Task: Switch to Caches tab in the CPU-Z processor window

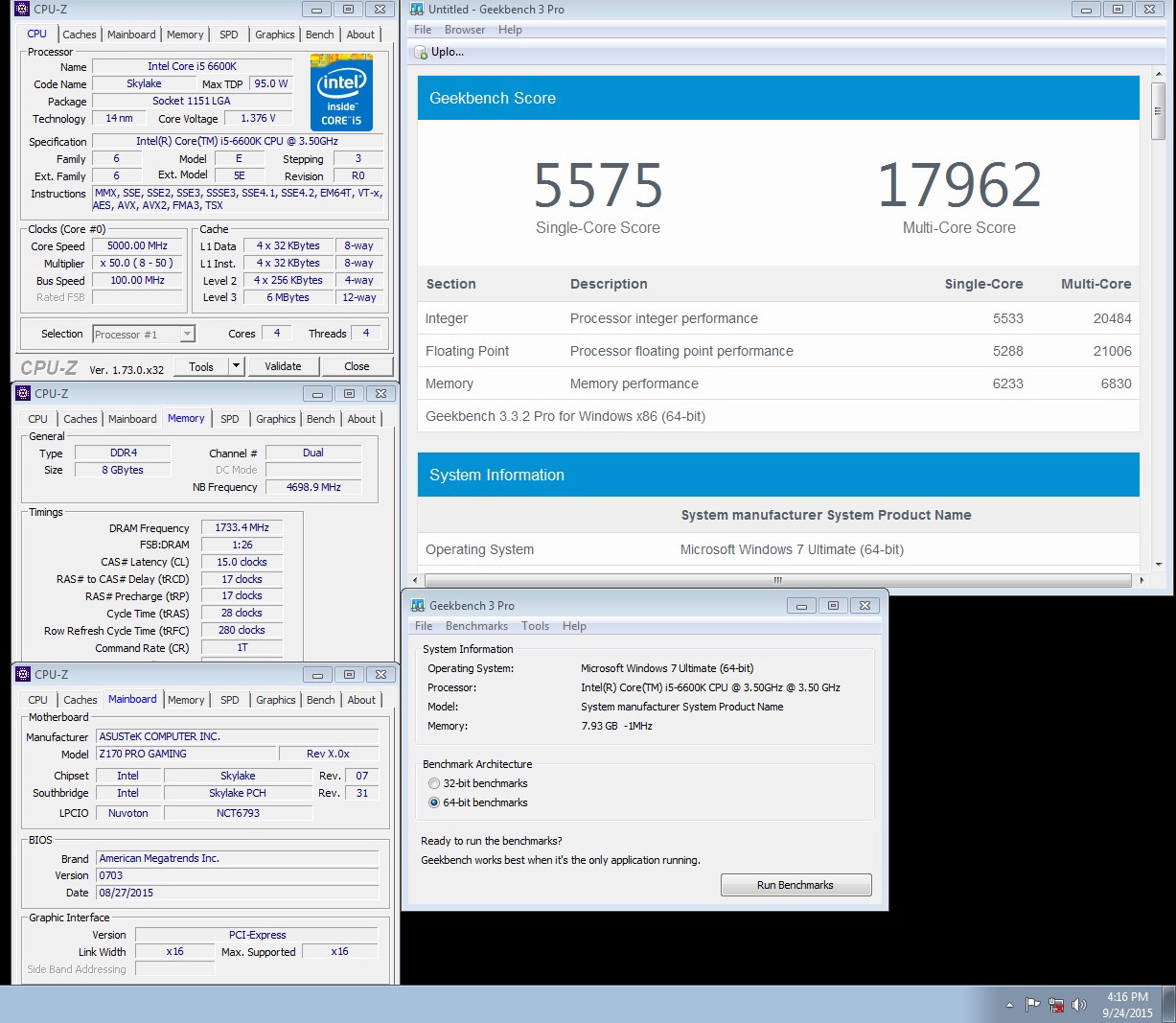Action: pyautogui.click(x=80, y=35)
